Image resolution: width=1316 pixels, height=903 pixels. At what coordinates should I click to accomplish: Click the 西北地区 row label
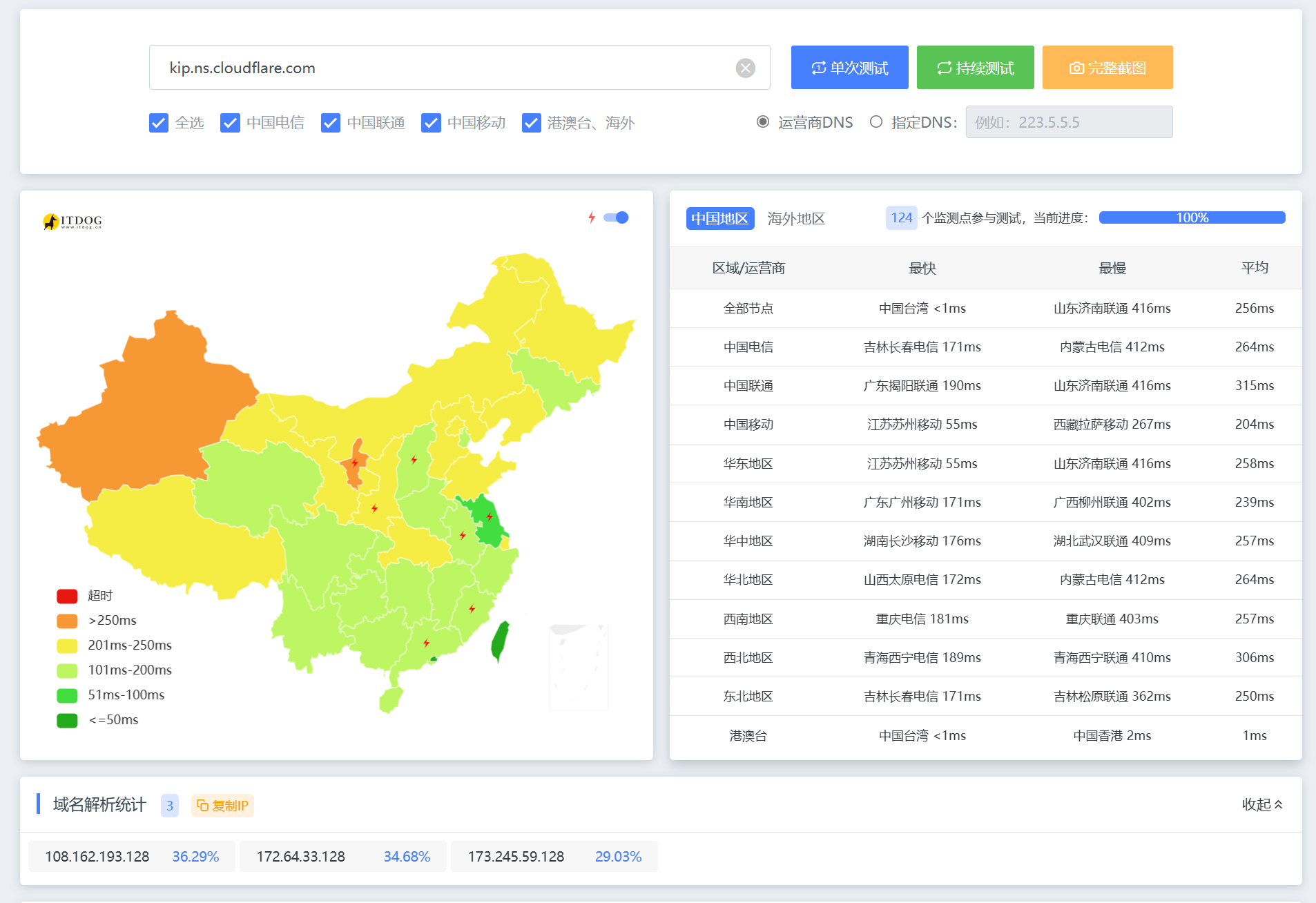click(748, 657)
